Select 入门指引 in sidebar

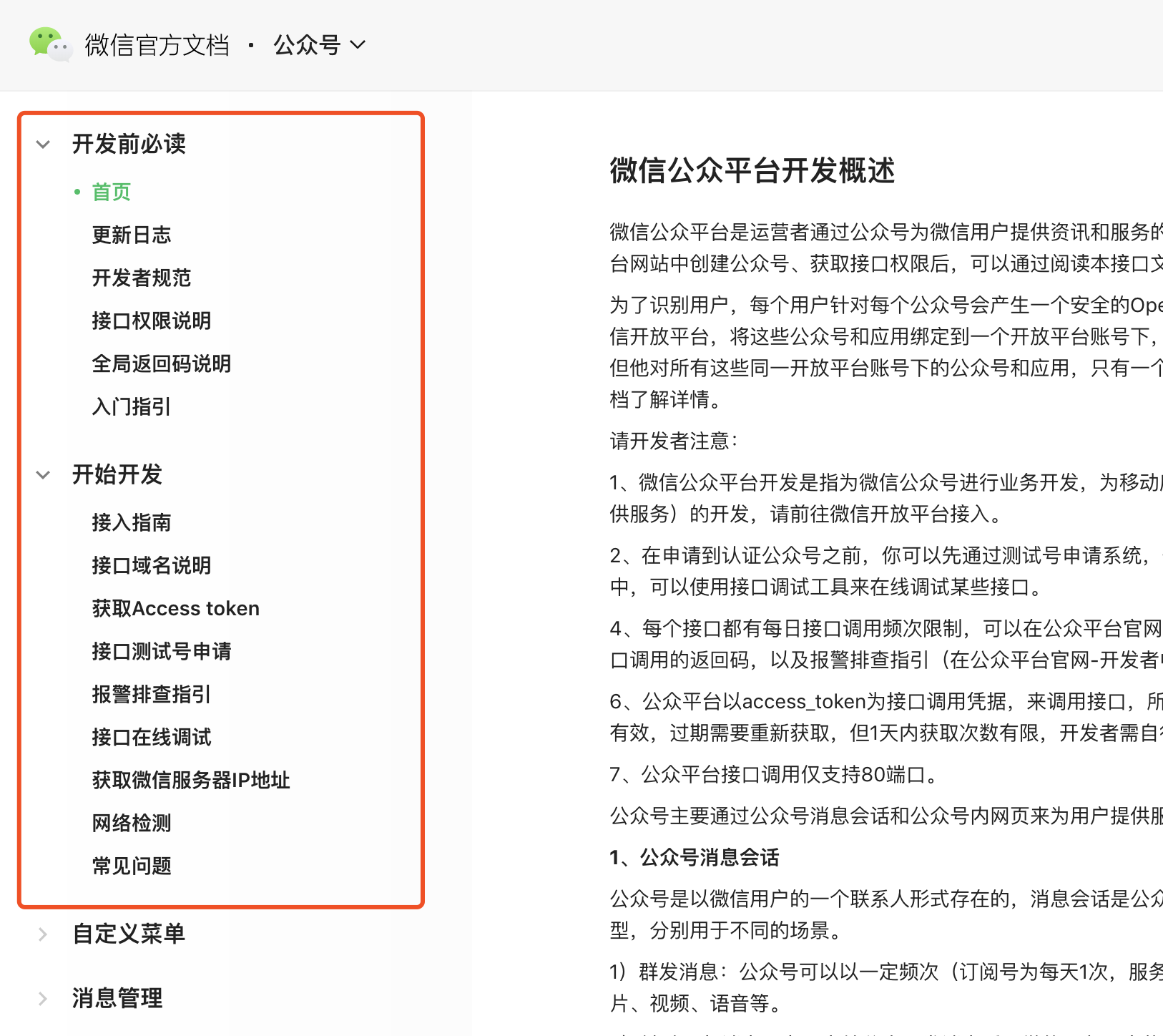point(132,406)
